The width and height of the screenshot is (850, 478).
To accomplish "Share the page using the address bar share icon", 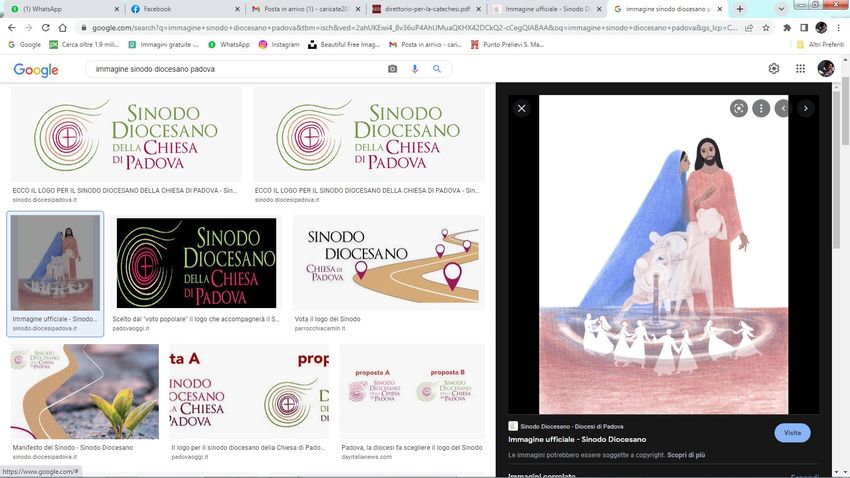I will tap(749, 28).
